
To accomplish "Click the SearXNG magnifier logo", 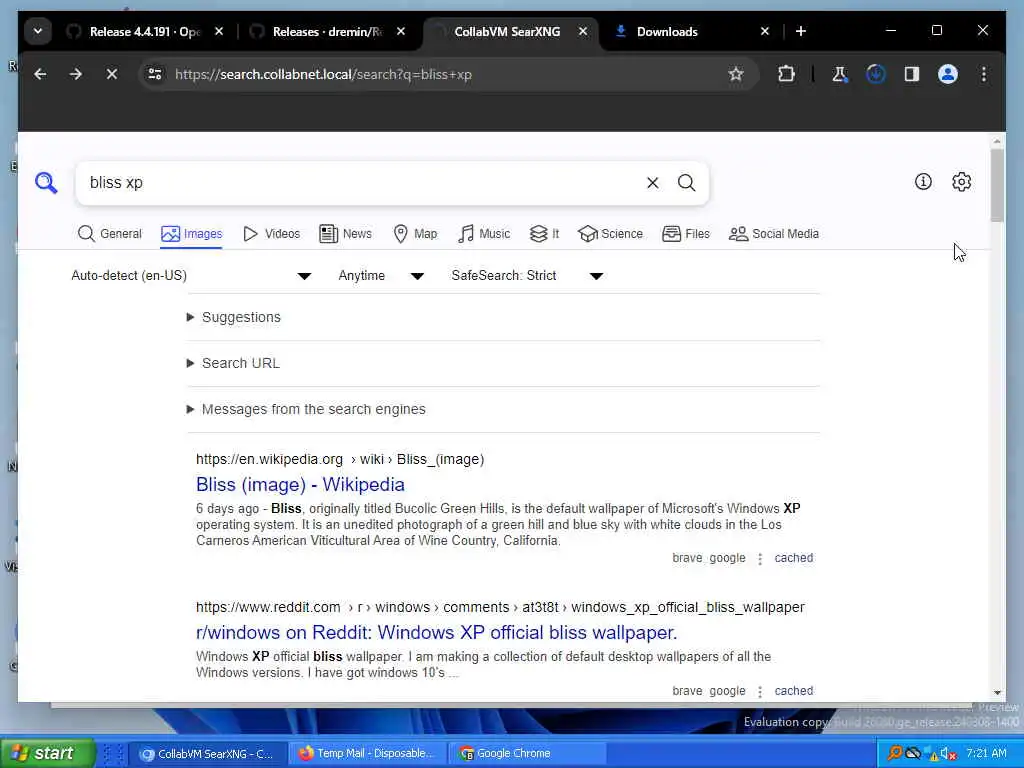I will (x=46, y=183).
